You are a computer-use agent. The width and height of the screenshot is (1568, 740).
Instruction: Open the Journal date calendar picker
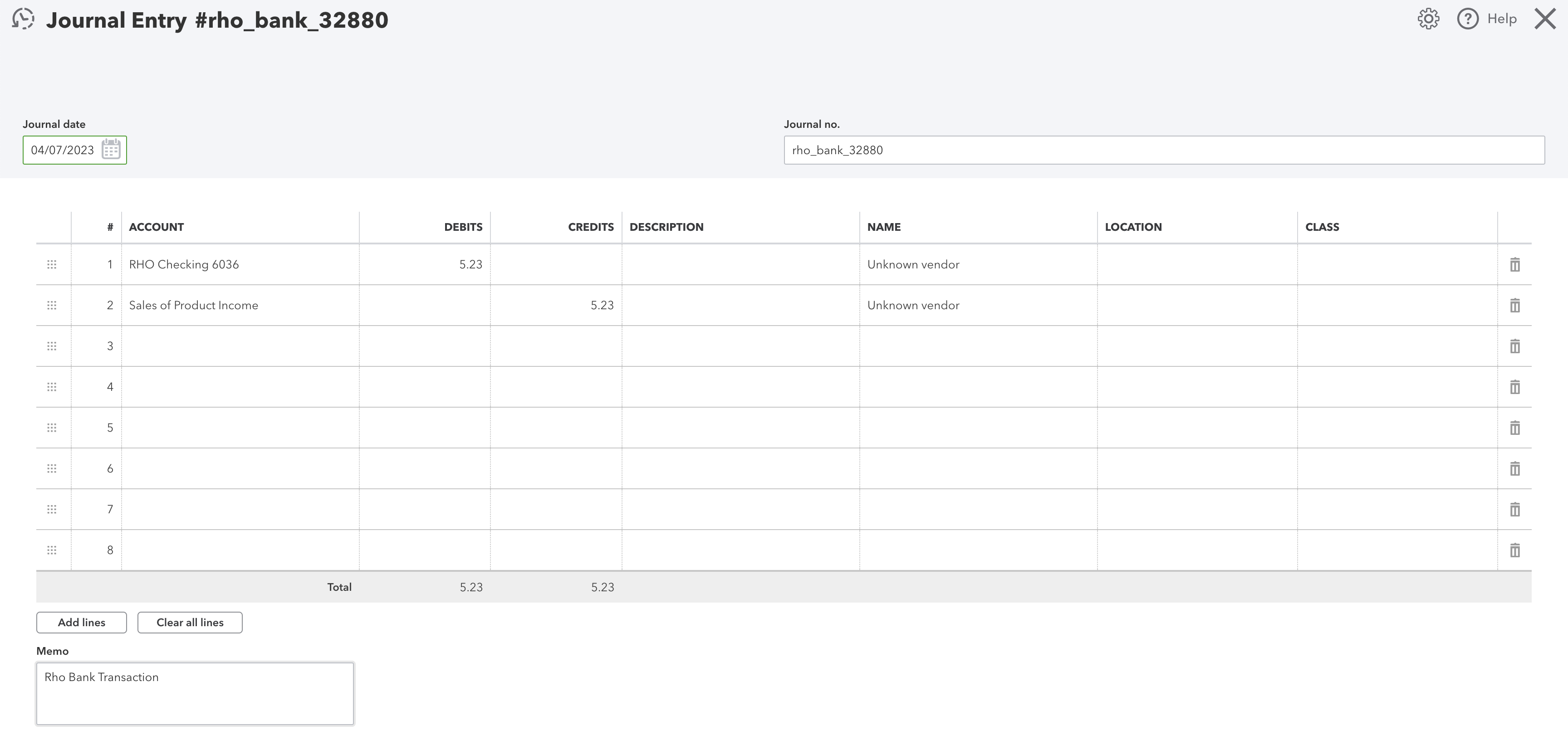click(x=111, y=150)
